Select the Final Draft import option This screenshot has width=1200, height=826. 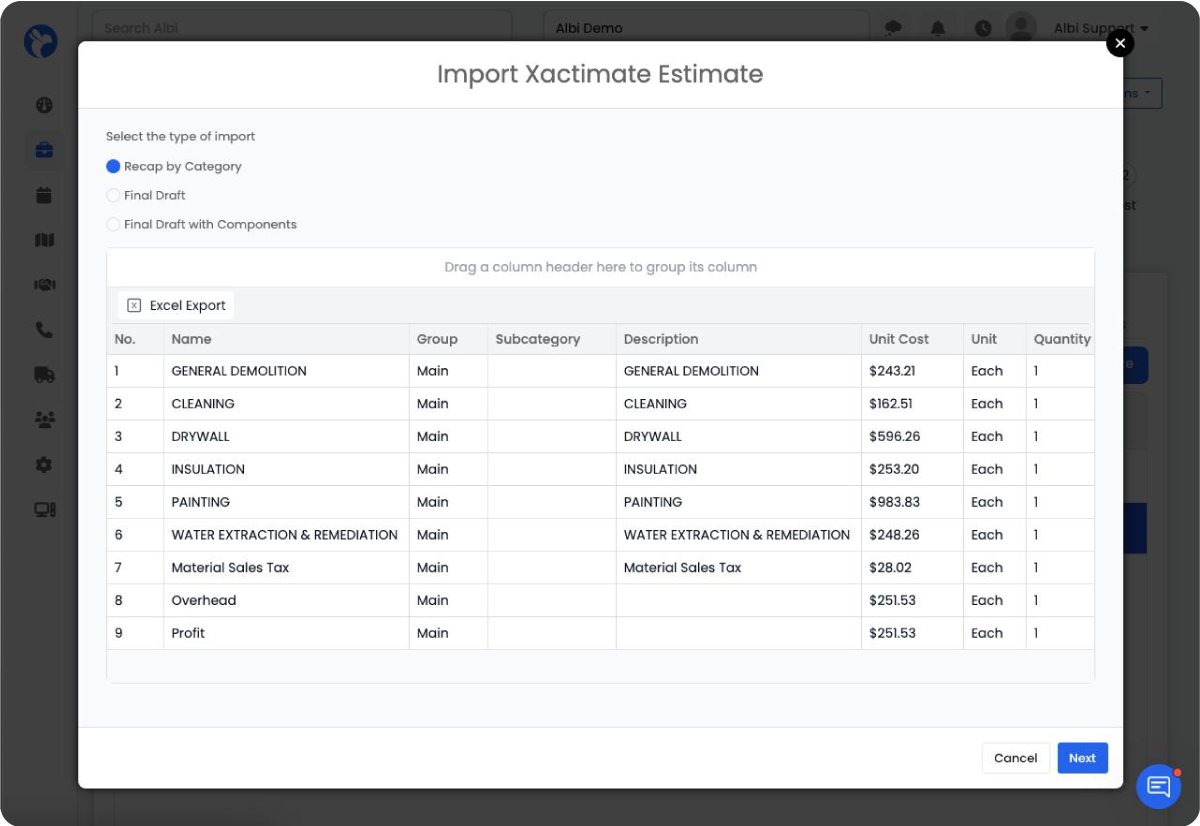[x=113, y=195]
